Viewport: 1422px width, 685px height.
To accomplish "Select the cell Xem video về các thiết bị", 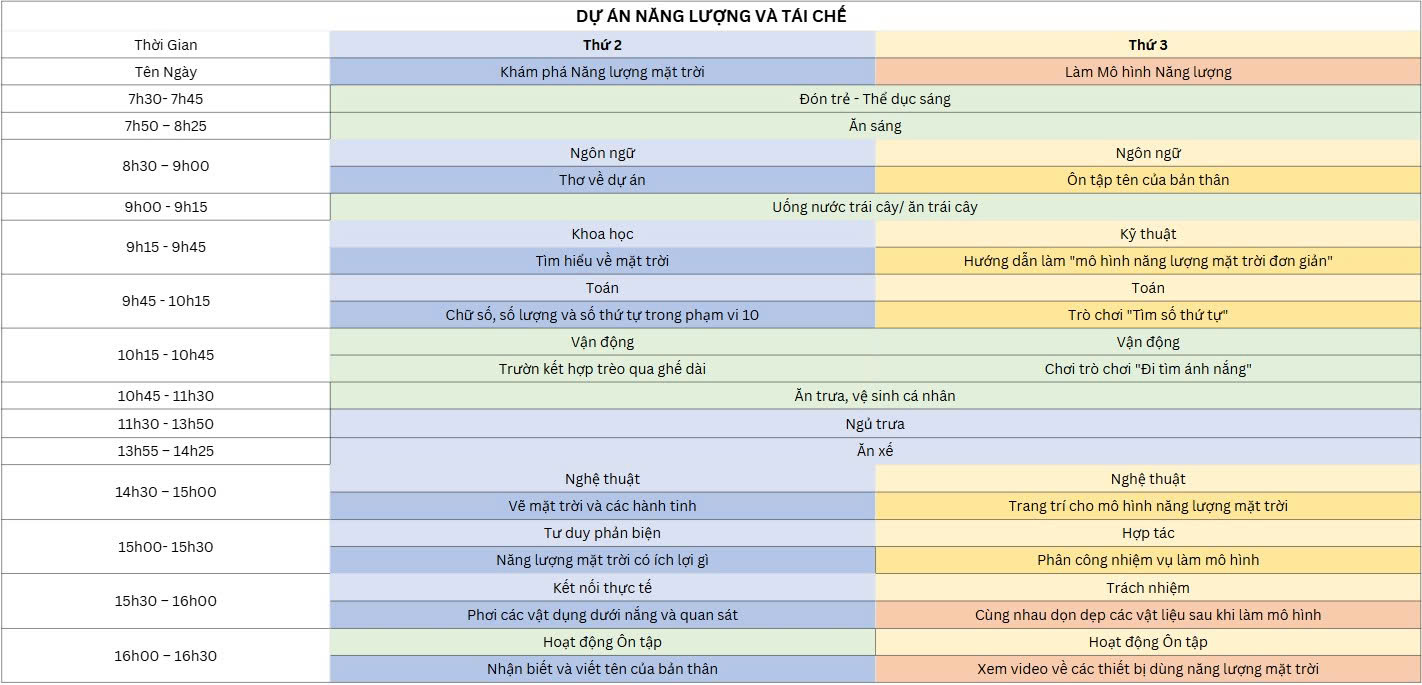I will [1148, 669].
